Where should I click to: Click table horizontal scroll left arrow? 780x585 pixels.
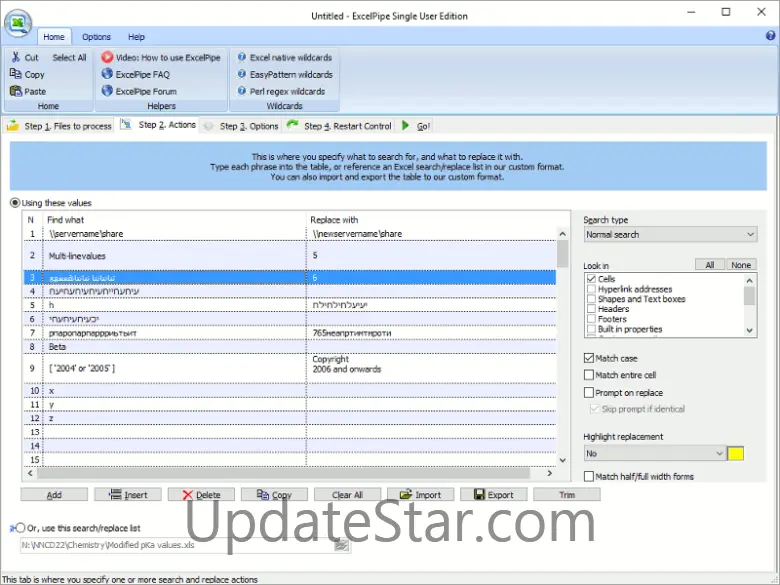click(30, 473)
